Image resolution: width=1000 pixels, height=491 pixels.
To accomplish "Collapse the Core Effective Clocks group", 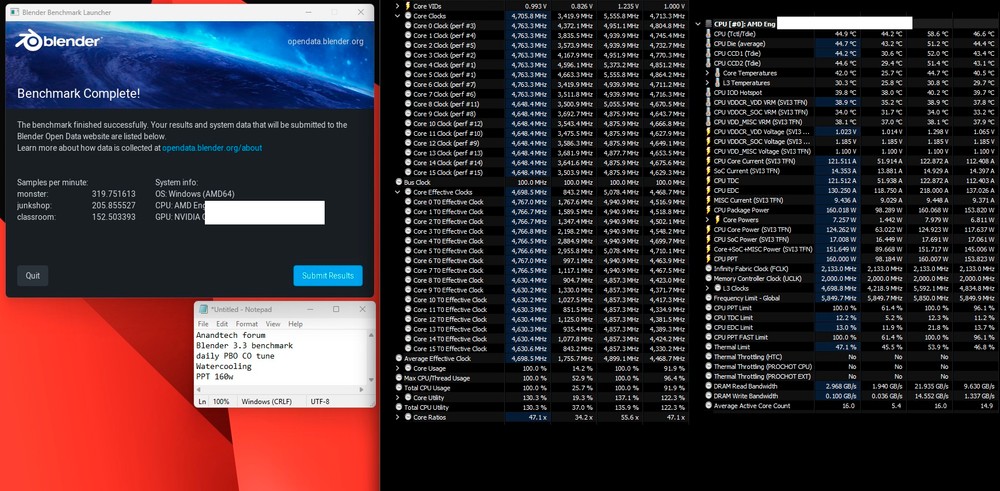I will click(x=398, y=192).
